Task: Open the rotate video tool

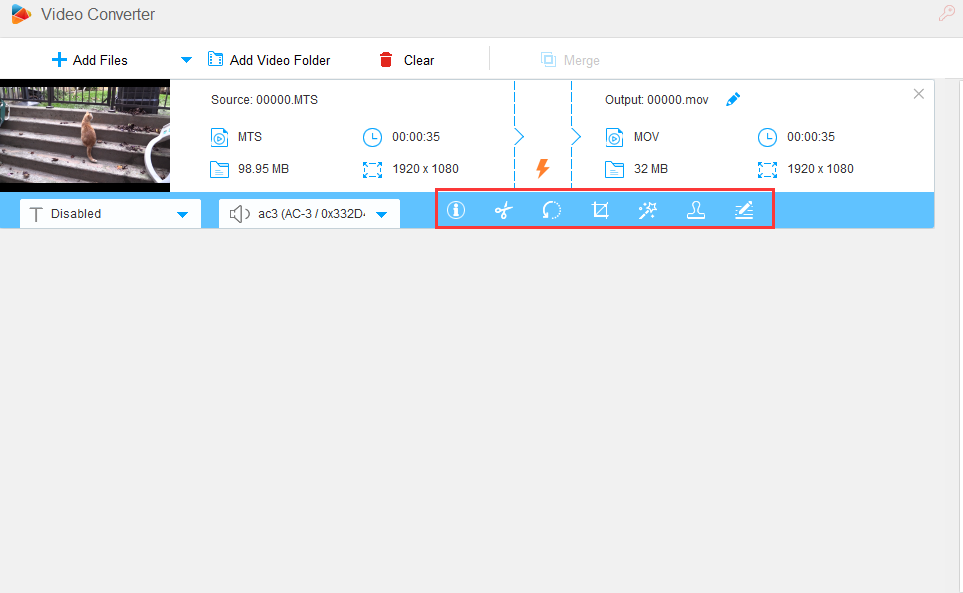Action: click(x=552, y=210)
